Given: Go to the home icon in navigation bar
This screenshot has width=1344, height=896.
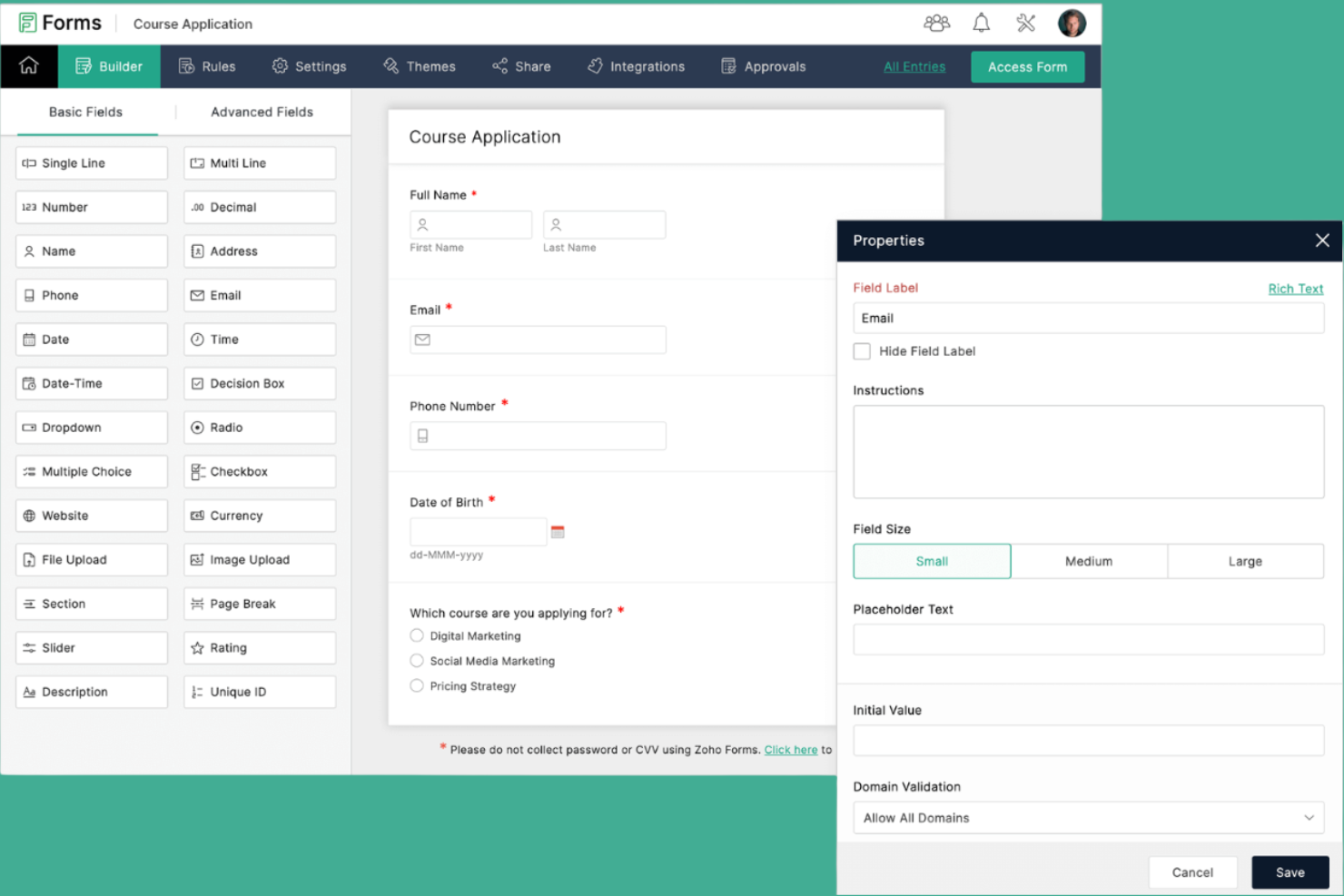Looking at the screenshot, I should (x=29, y=66).
